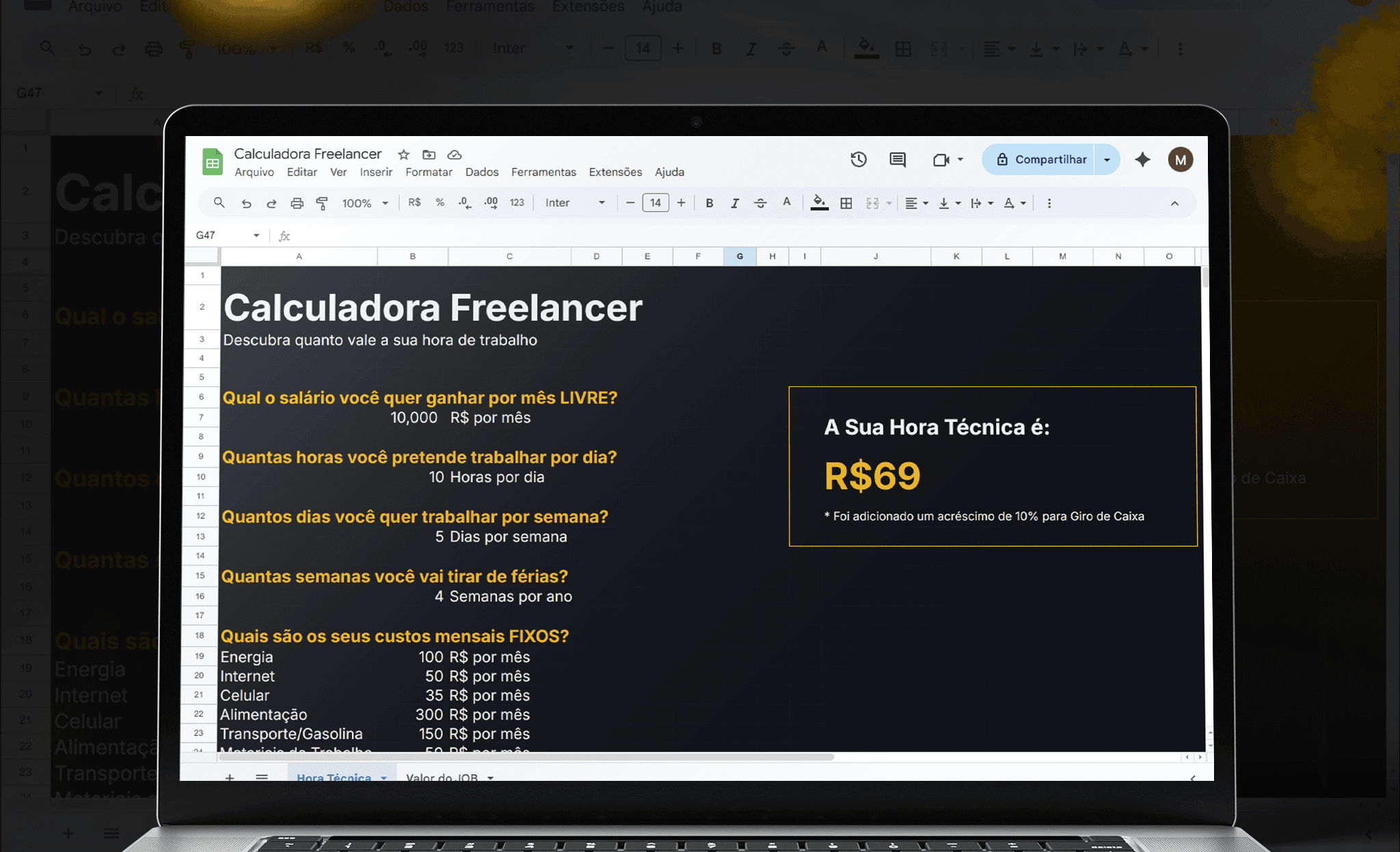Click the print icon in the toolbar
The width and height of the screenshot is (1400, 852).
(297, 202)
